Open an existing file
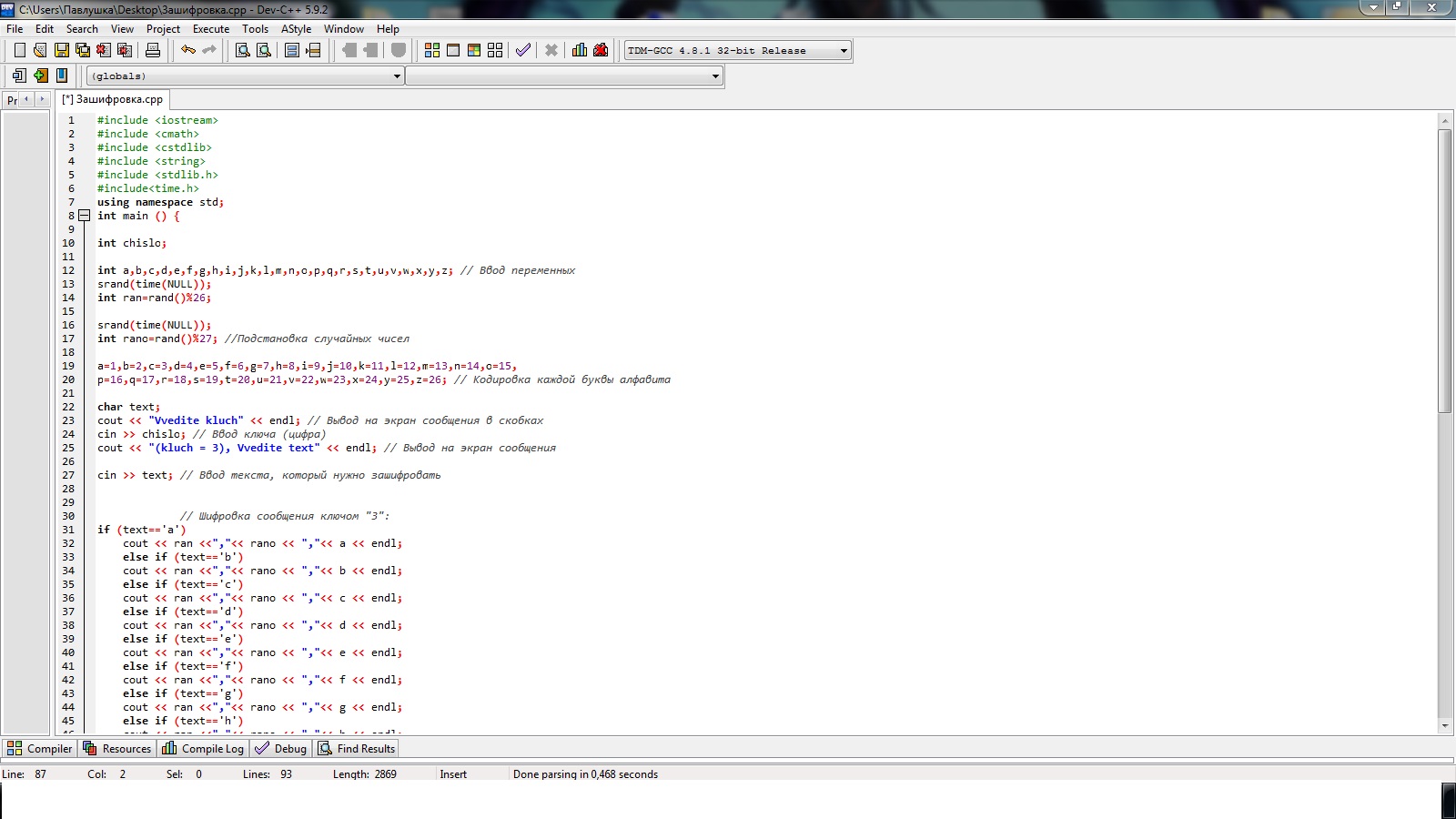The height and width of the screenshot is (819, 1456). point(40,50)
